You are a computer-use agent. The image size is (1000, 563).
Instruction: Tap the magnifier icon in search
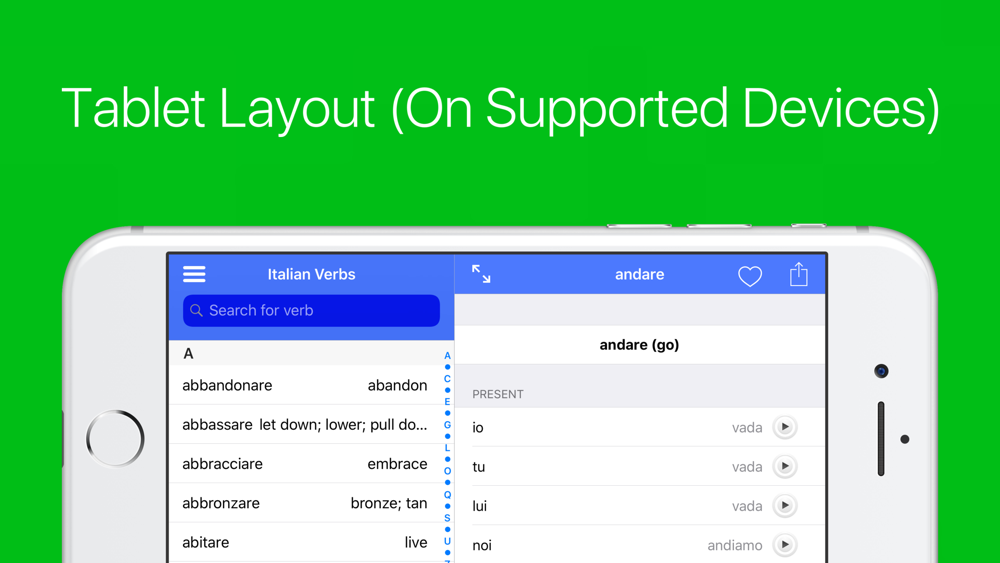click(196, 311)
